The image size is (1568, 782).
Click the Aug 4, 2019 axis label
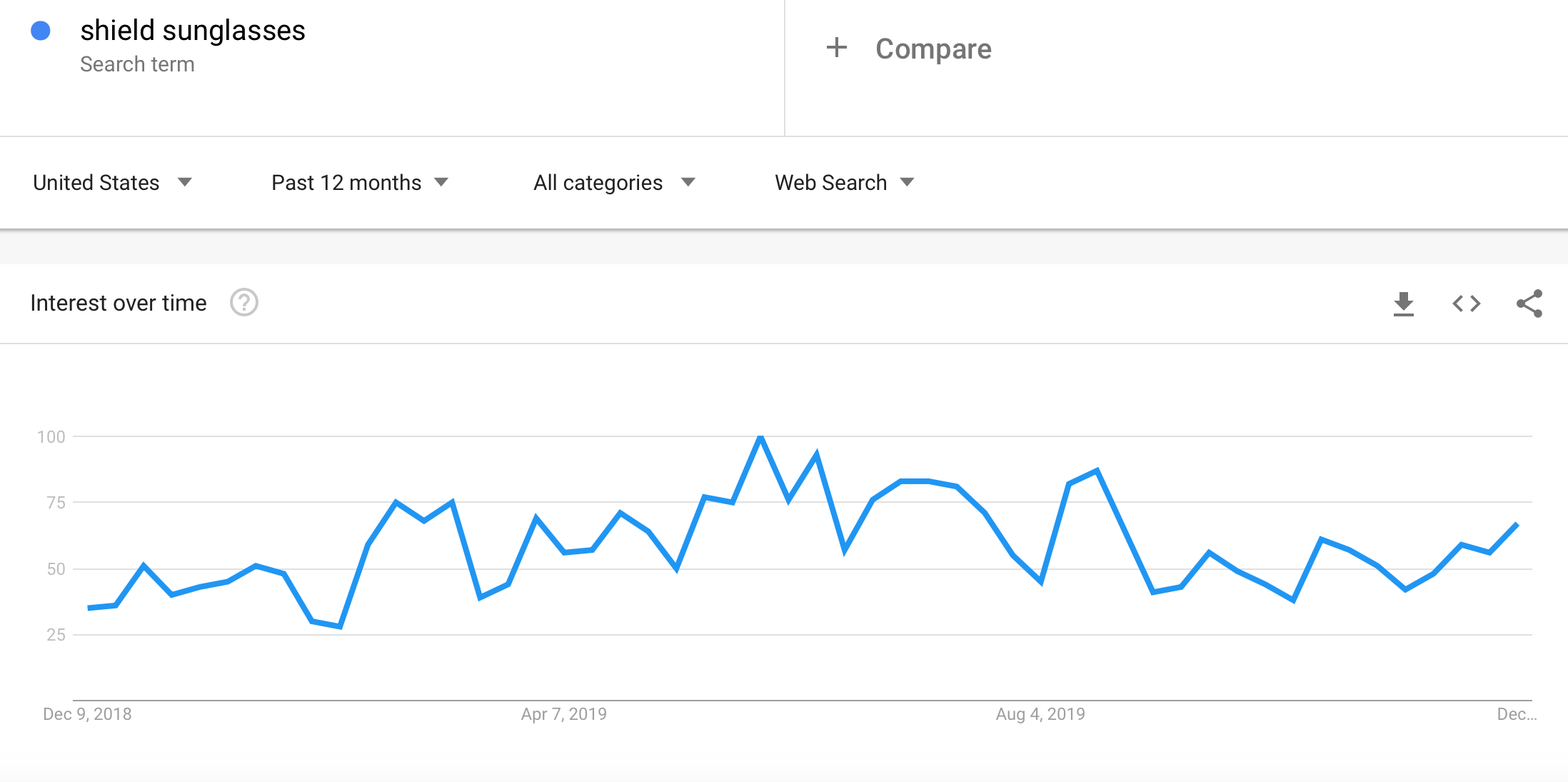[1040, 714]
